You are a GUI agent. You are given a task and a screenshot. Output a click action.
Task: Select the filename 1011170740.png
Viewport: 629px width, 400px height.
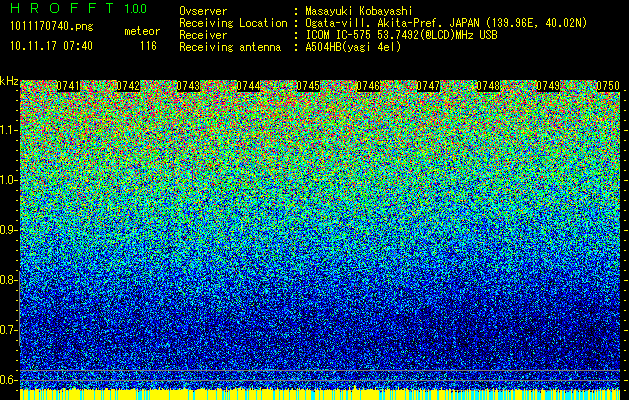[52, 26]
